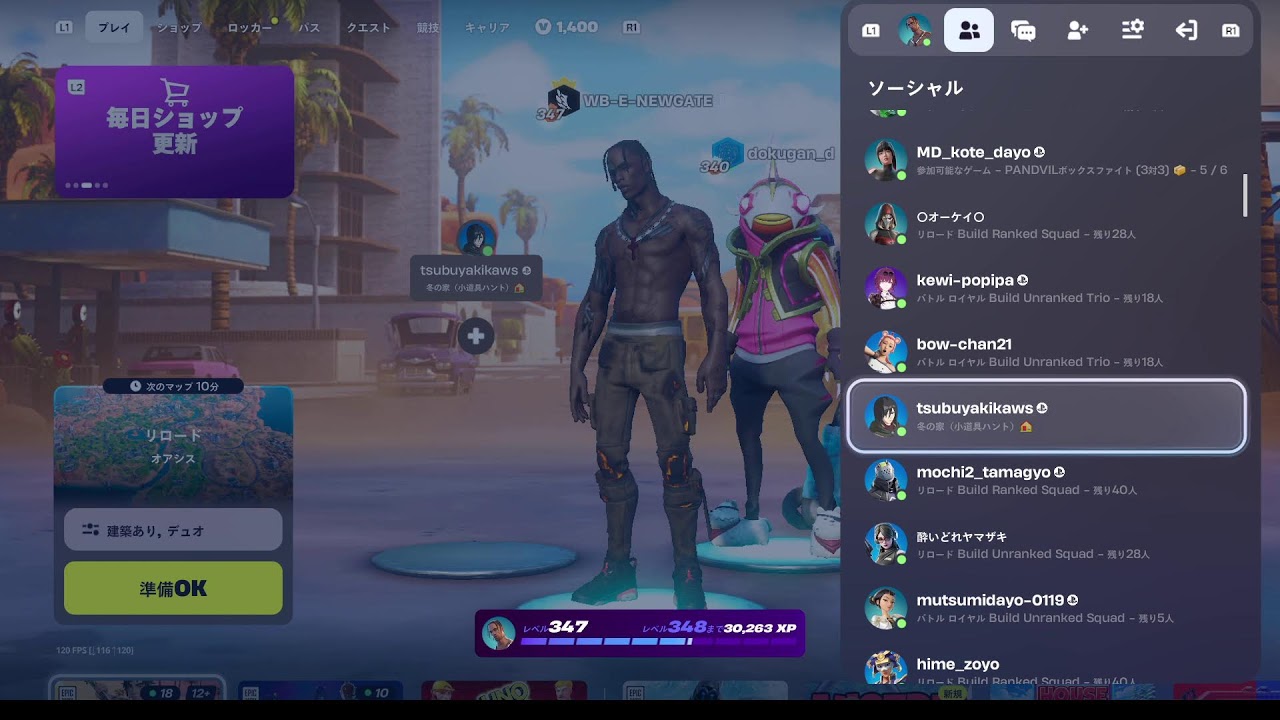Select the highlighted tsubuyakikaws row in social list
Viewport: 1280px width, 720px height.
[1046, 416]
